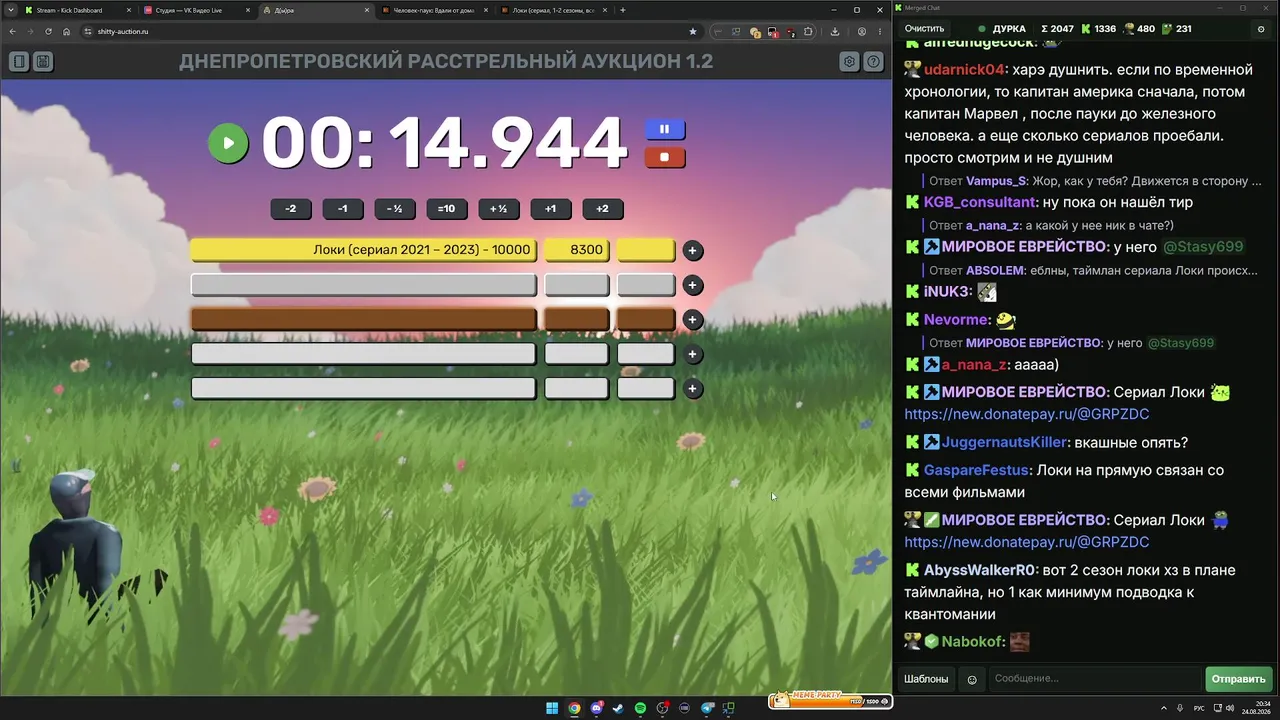Click the +½ timer adjustment button

tap(498, 209)
